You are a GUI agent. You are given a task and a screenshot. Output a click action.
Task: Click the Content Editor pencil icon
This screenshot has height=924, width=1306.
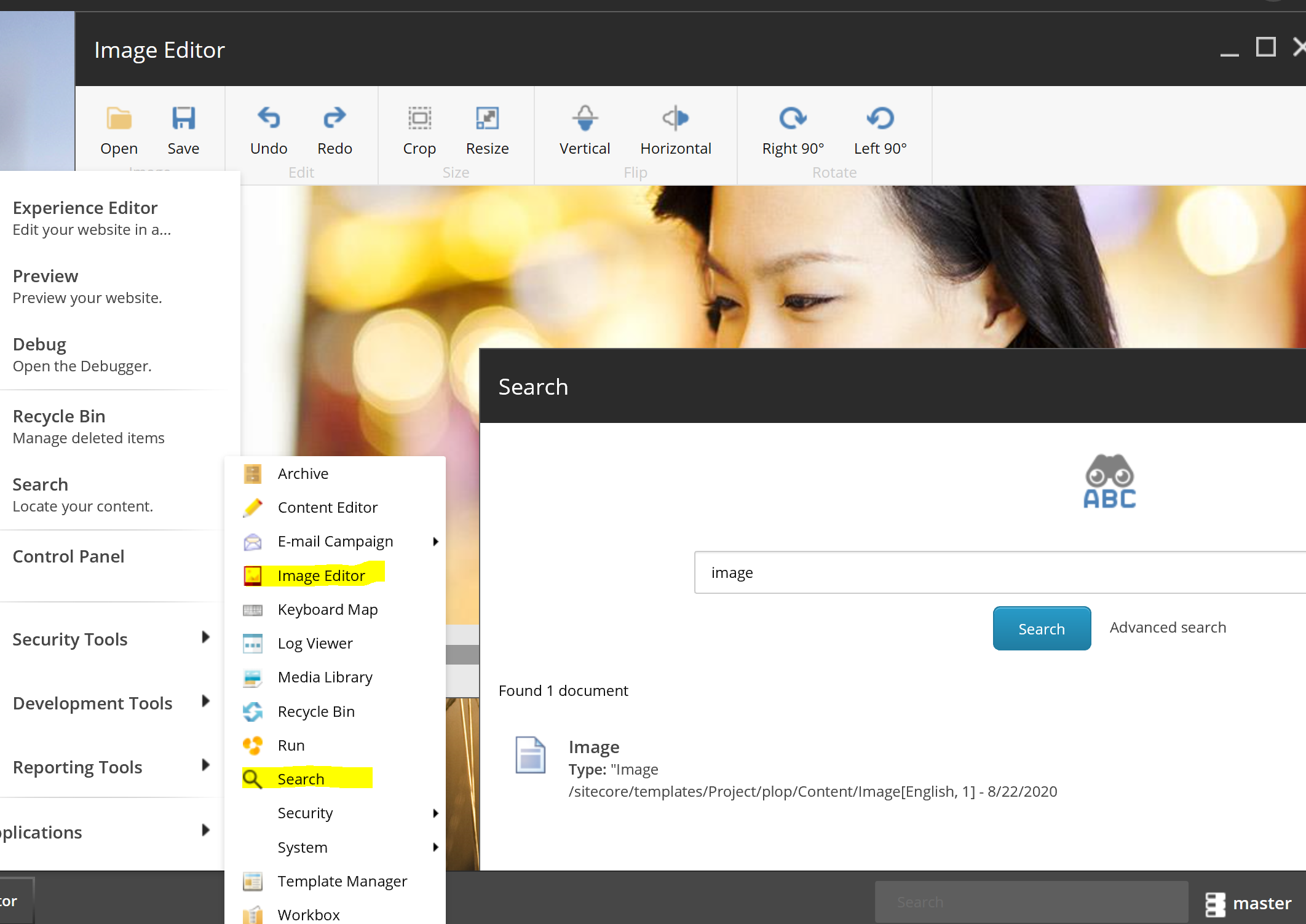tap(253, 507)
